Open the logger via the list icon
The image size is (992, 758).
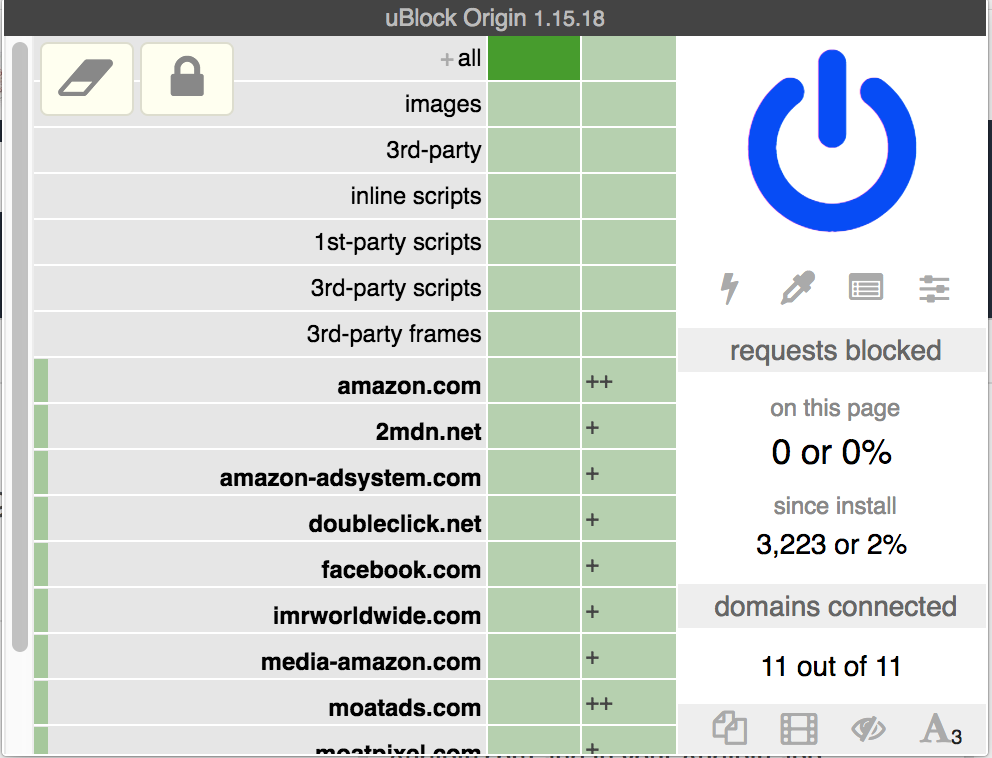pyautogui.click(x=866, y=288)
